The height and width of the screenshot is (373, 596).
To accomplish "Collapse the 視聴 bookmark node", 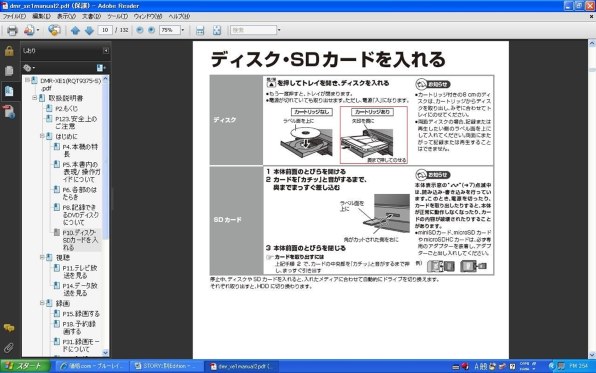I will click(42, 257).
